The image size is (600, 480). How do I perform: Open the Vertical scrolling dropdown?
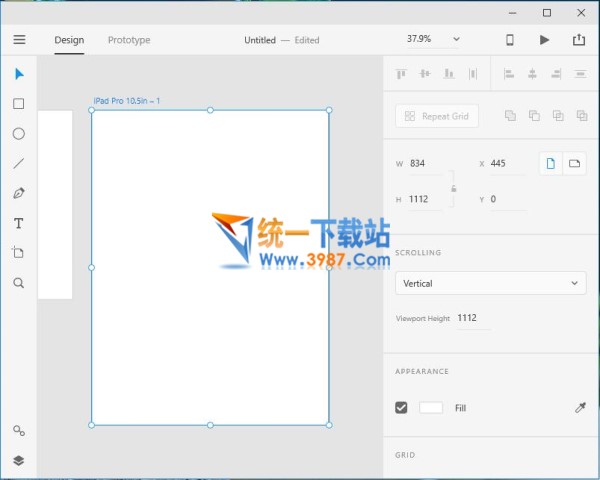tap(490, 283)
